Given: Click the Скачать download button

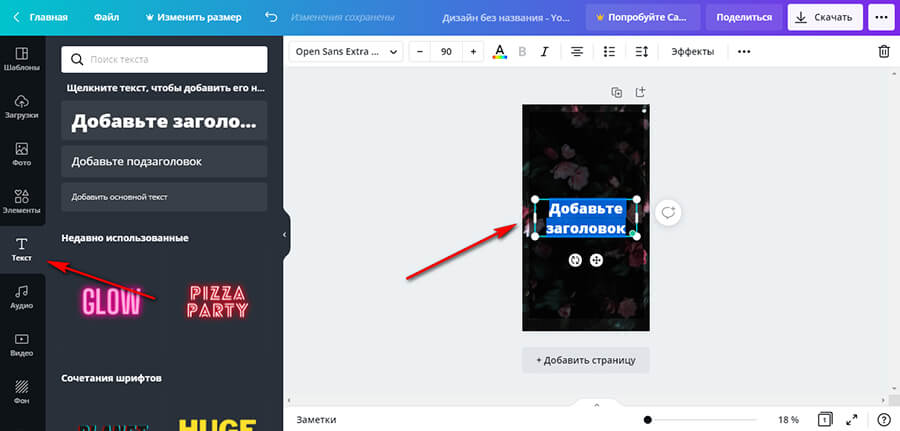Looking at the screenshot, I should pos(824,17).
